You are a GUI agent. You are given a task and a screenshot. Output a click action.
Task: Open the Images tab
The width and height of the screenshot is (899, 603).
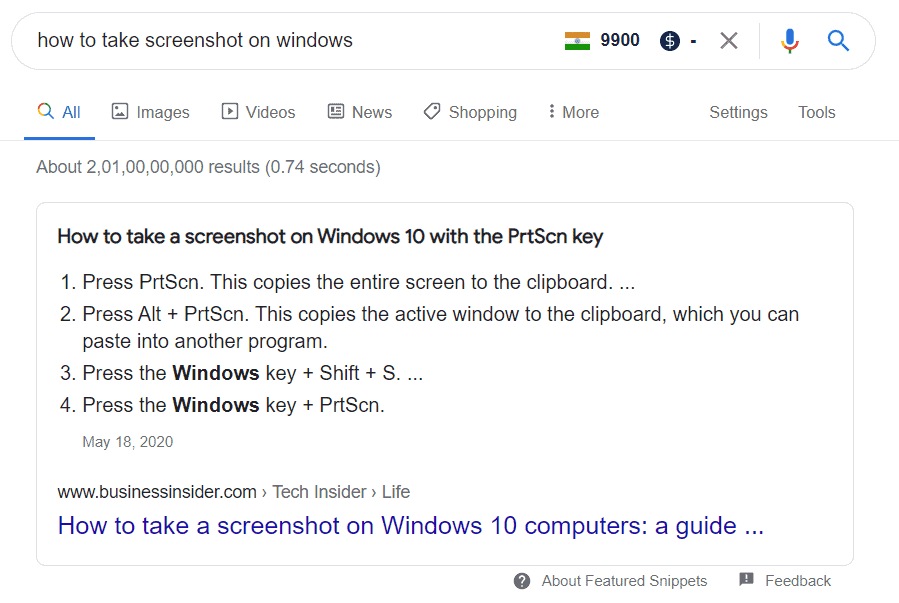150,112
